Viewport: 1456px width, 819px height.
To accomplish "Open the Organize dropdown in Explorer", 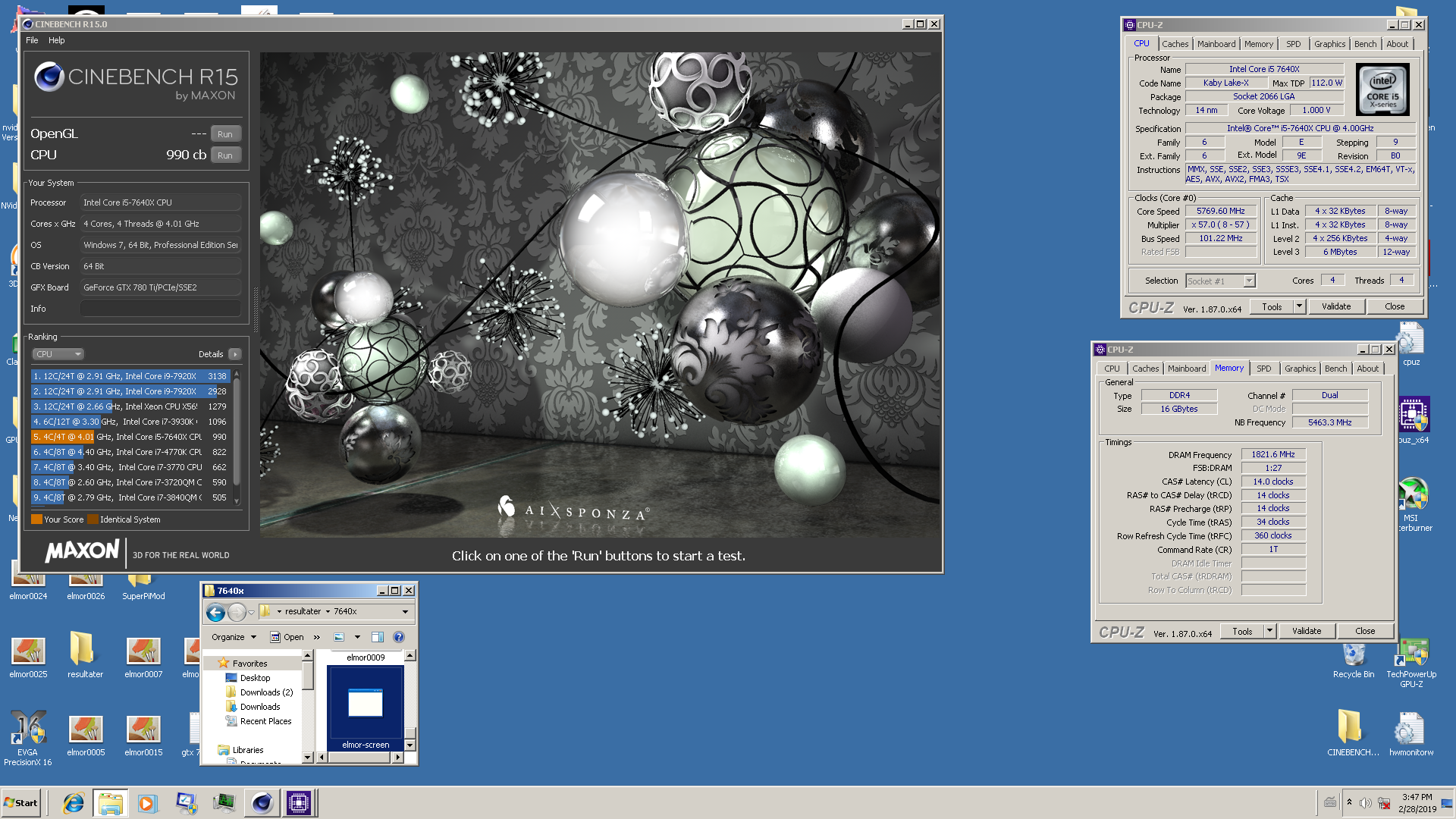I will 234,637.
